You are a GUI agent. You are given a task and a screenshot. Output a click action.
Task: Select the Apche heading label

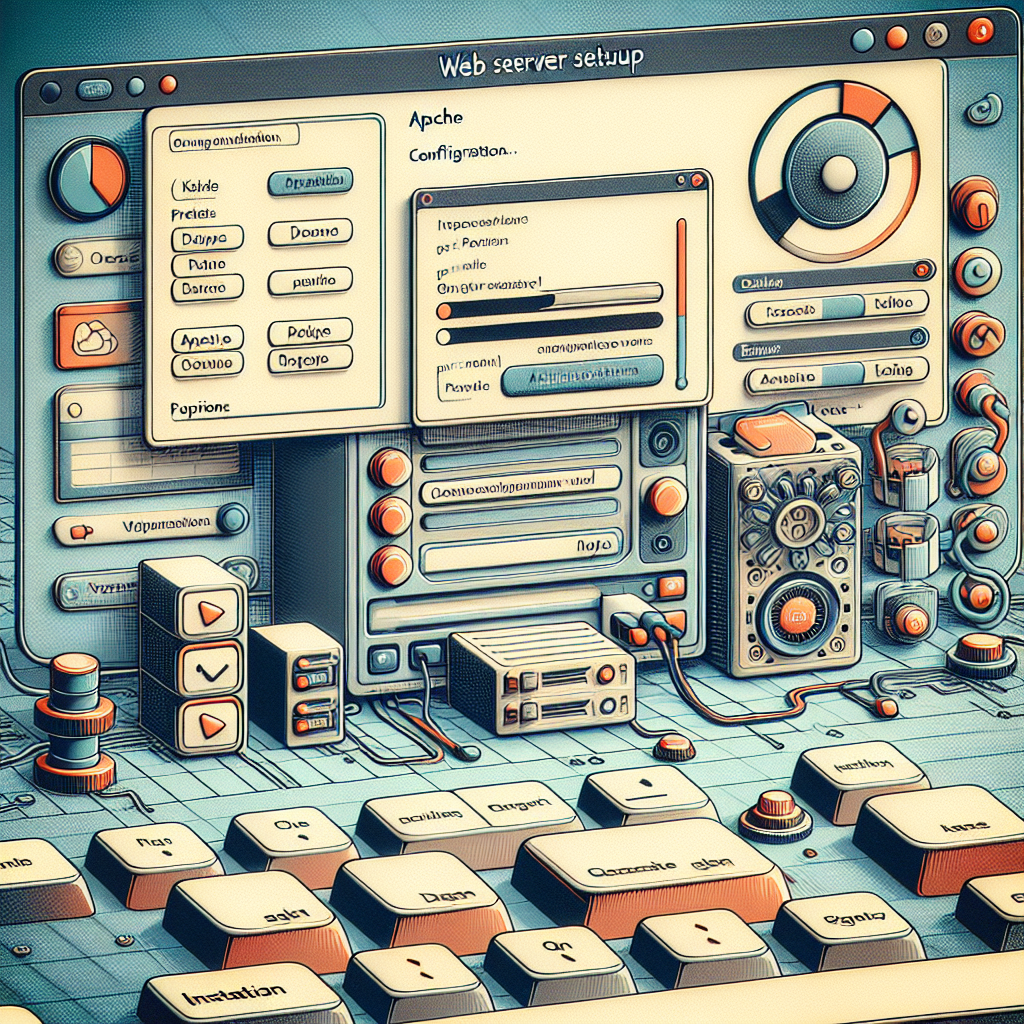pos(436,118)
